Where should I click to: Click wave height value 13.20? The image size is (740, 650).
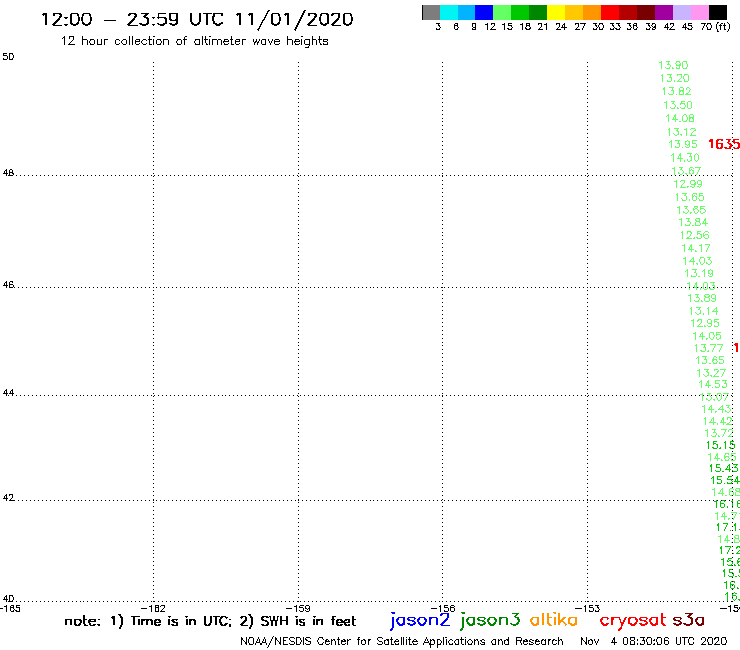(x=674, y=78)
